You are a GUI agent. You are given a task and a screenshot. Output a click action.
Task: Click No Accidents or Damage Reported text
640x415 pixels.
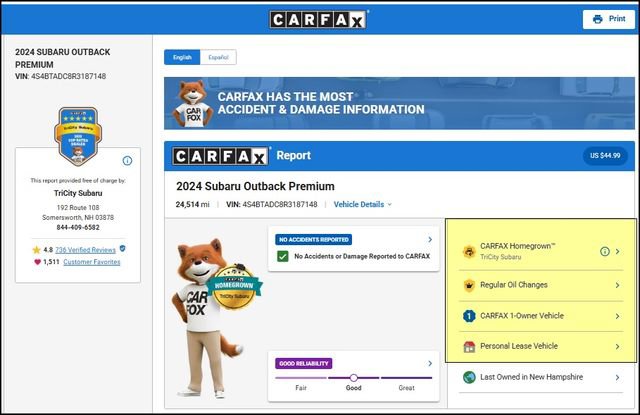tap(362, 256)
